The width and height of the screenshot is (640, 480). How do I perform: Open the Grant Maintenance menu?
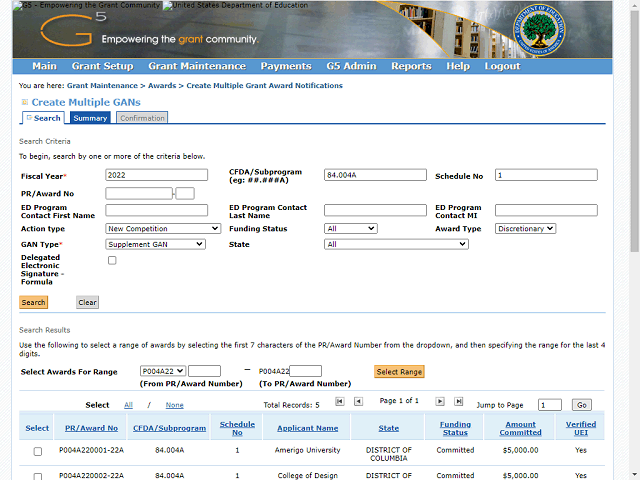pos(197,66)
